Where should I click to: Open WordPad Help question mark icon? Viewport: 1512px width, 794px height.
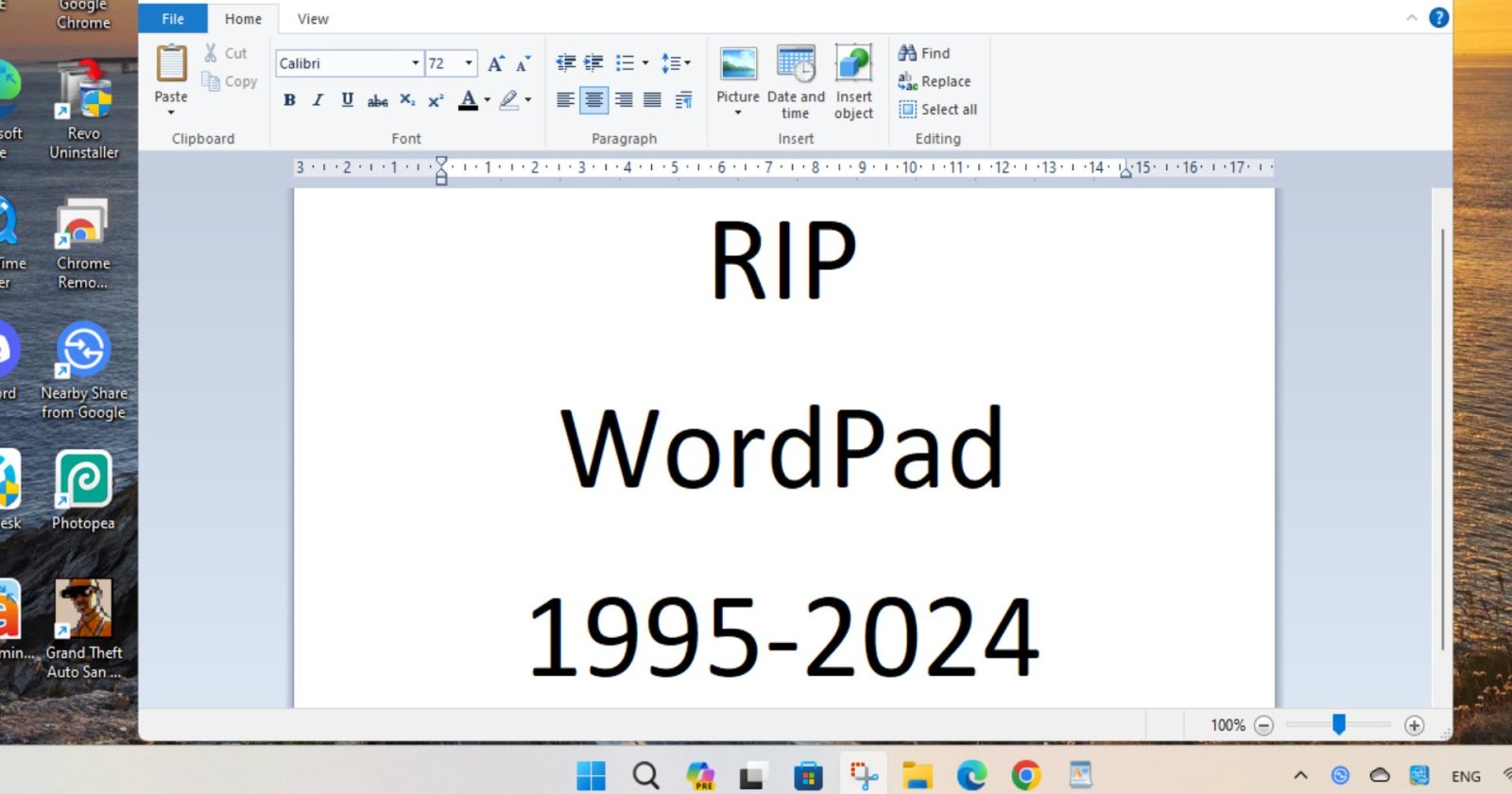pyautogui.click(x=1438, y=18)
